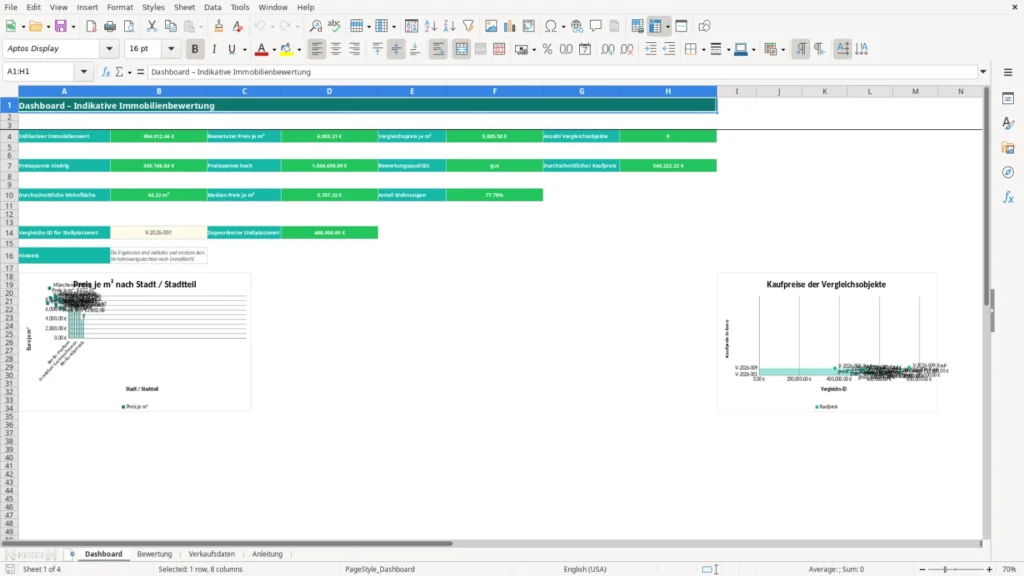Click the Print icon

(110, 26)
